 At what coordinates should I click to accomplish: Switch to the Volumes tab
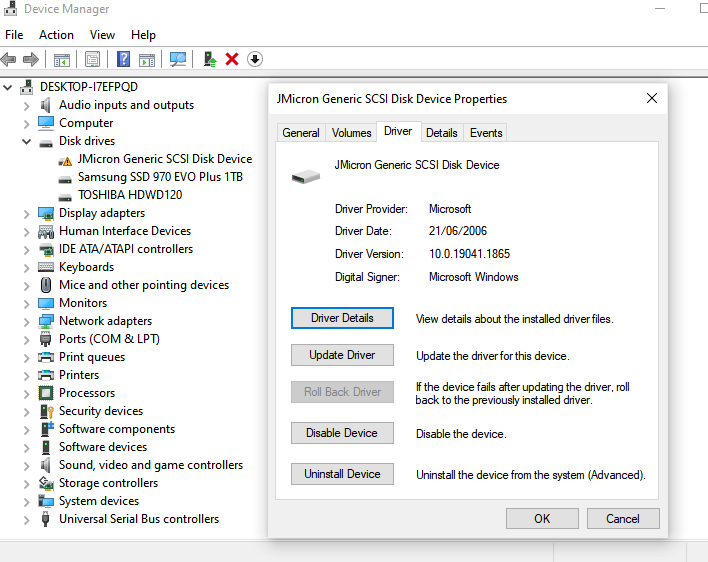pyautogui.click(x=351, y=133)
